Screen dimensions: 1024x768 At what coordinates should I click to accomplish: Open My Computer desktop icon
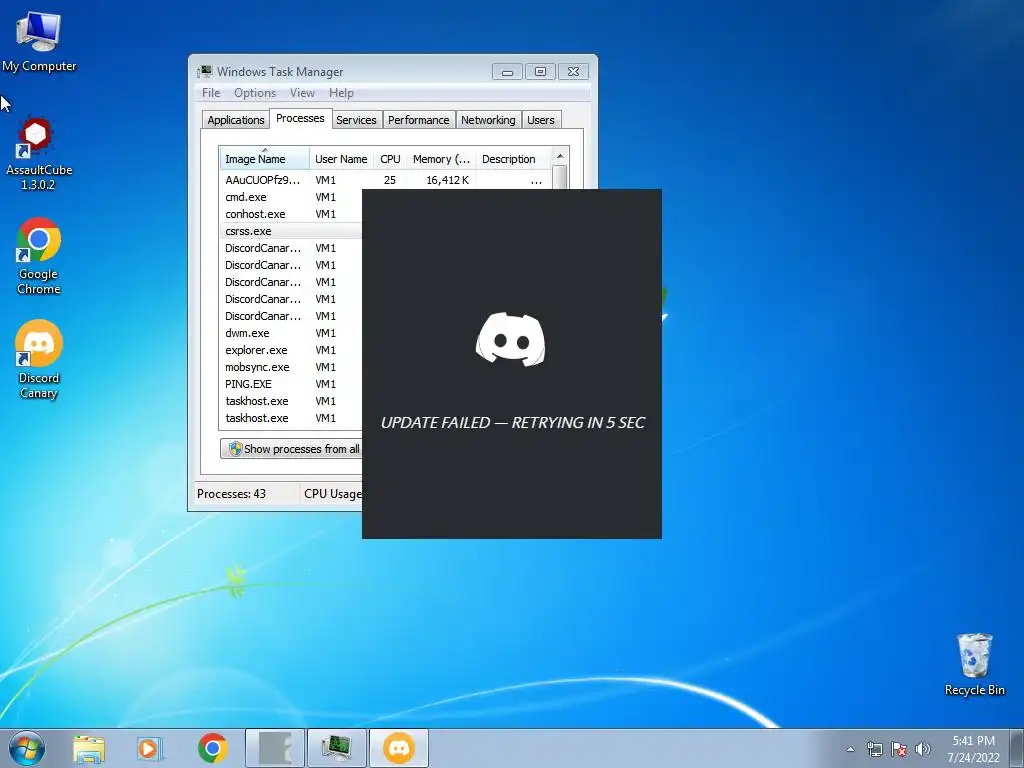coord(39,40)
